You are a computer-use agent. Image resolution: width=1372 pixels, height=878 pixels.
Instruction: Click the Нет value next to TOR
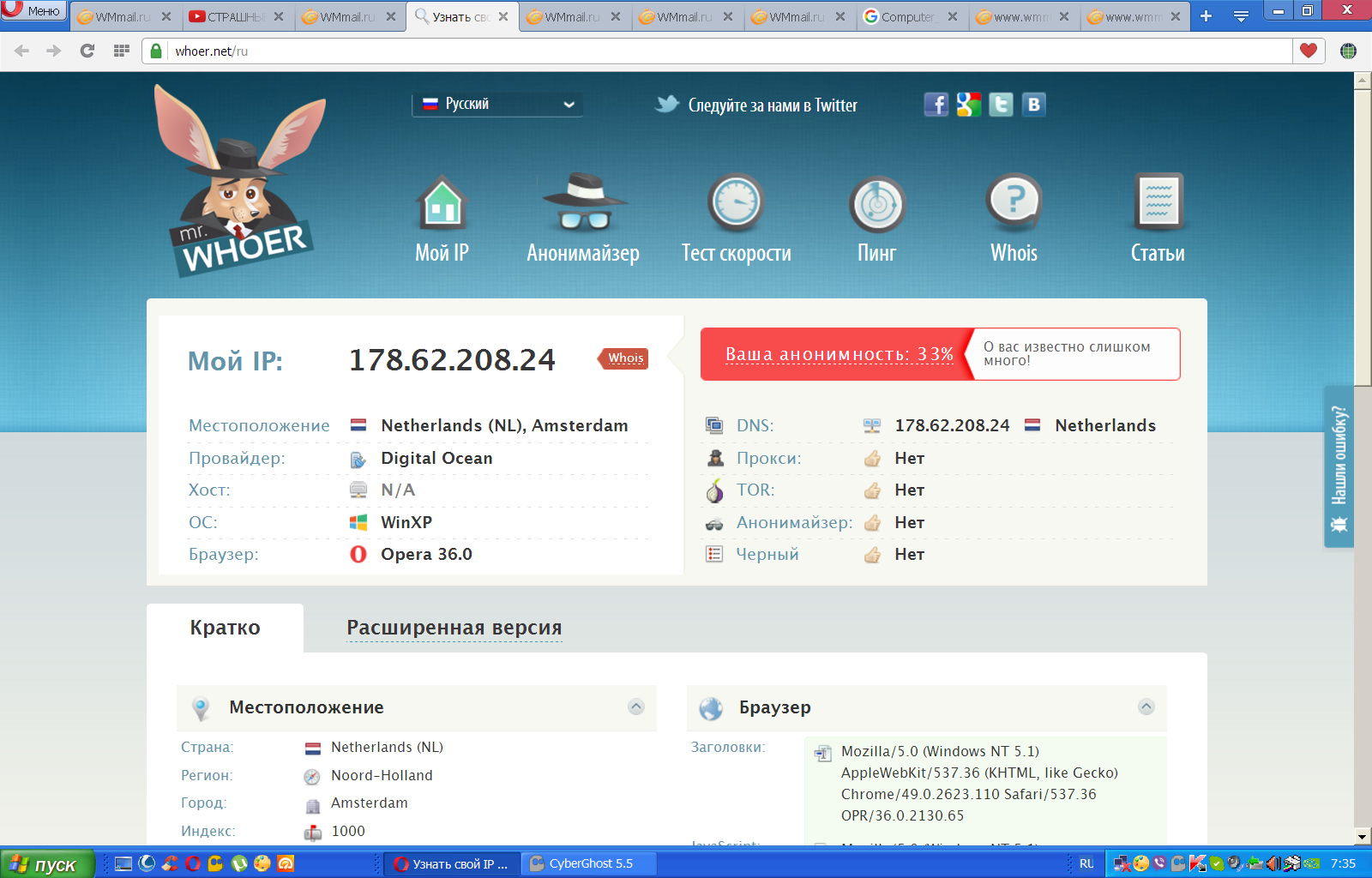coord(910,490)
